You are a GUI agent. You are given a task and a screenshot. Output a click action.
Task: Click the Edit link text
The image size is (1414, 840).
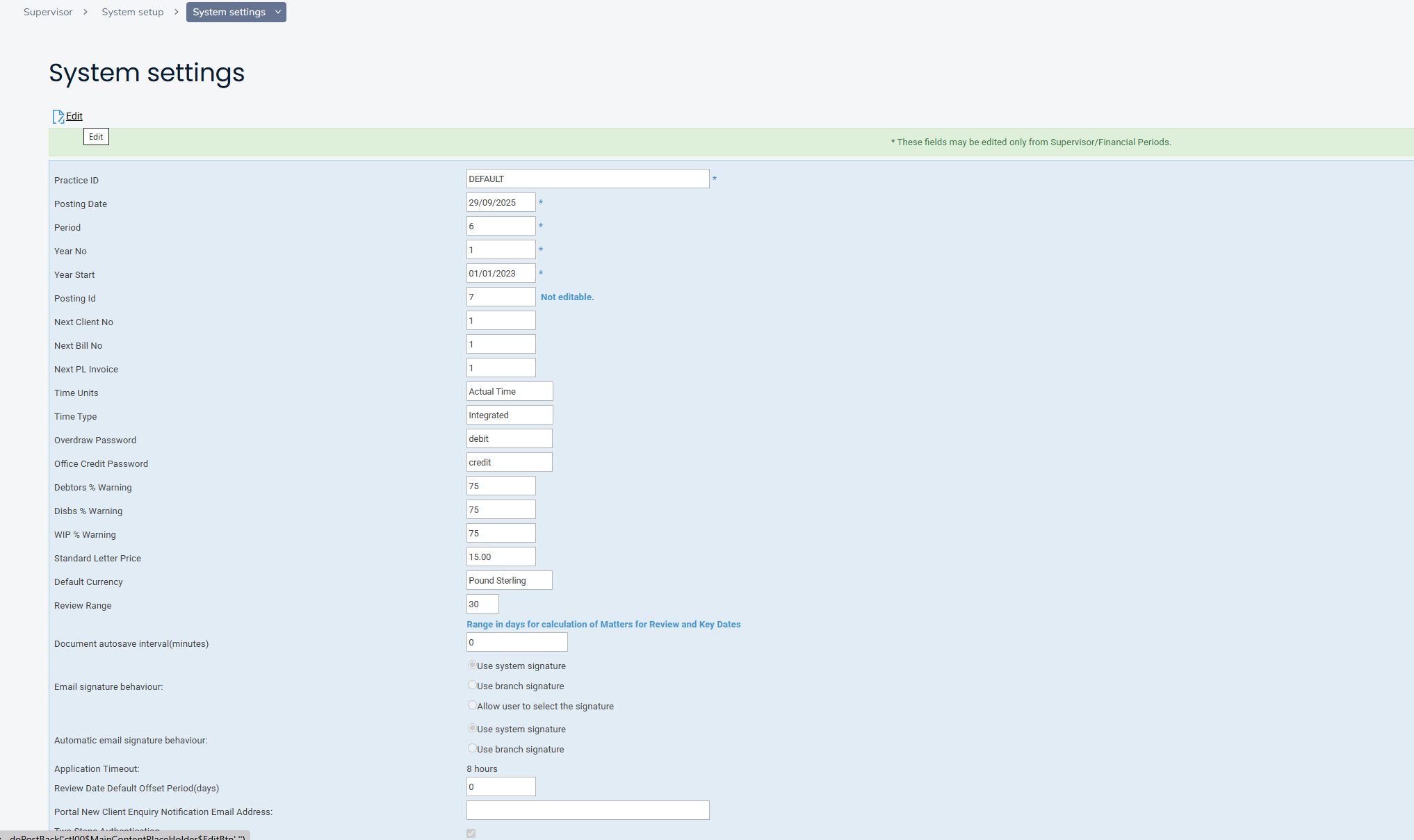pyautogui.click(x=74, y=116)
